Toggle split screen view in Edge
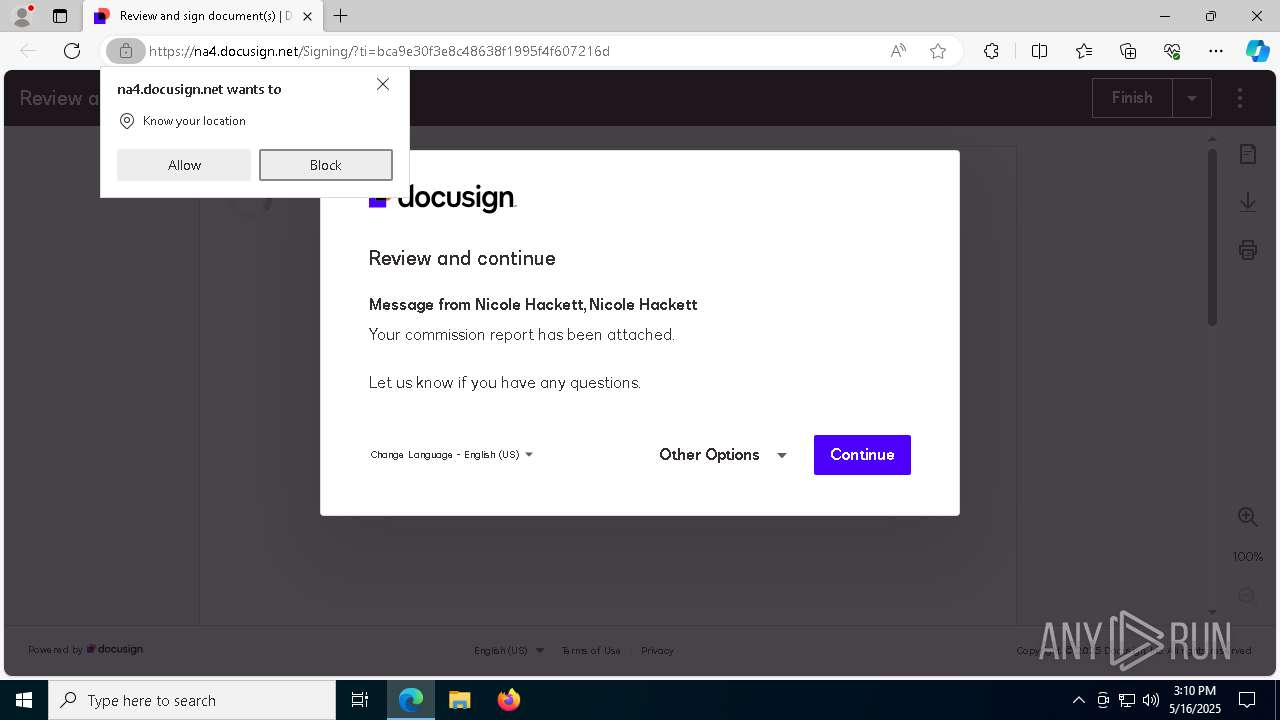Screen dimensions: 1280x720 click(x=1039, y=51)
